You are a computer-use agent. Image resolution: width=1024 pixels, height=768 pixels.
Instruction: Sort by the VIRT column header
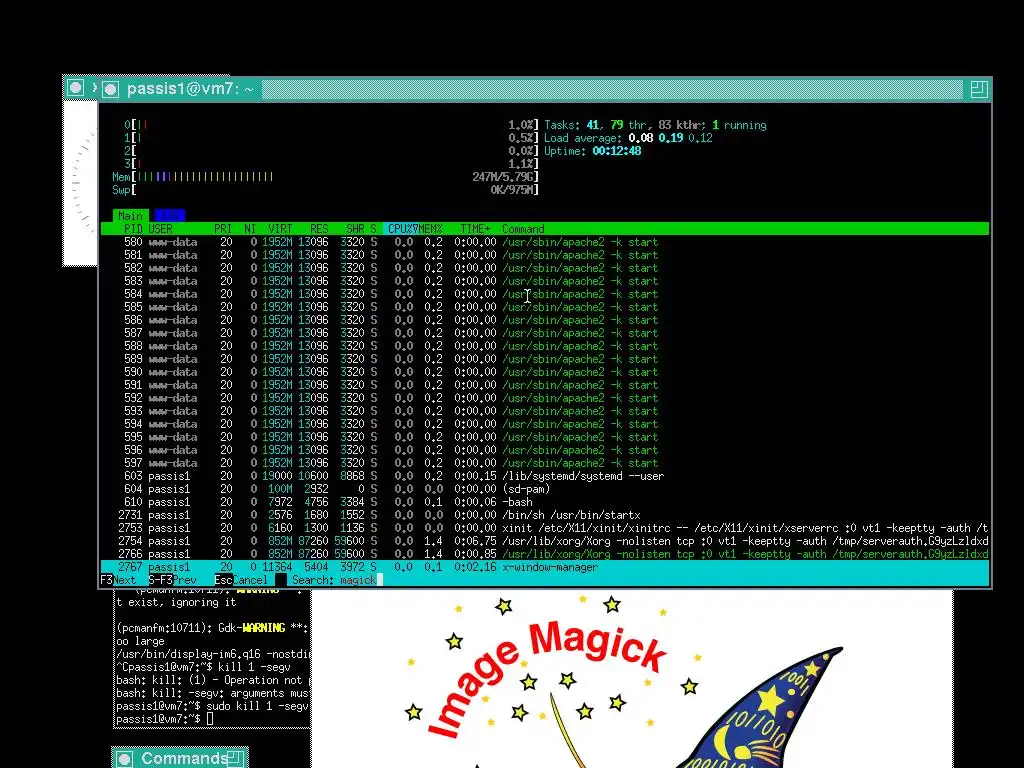click(x=280, y=229)
